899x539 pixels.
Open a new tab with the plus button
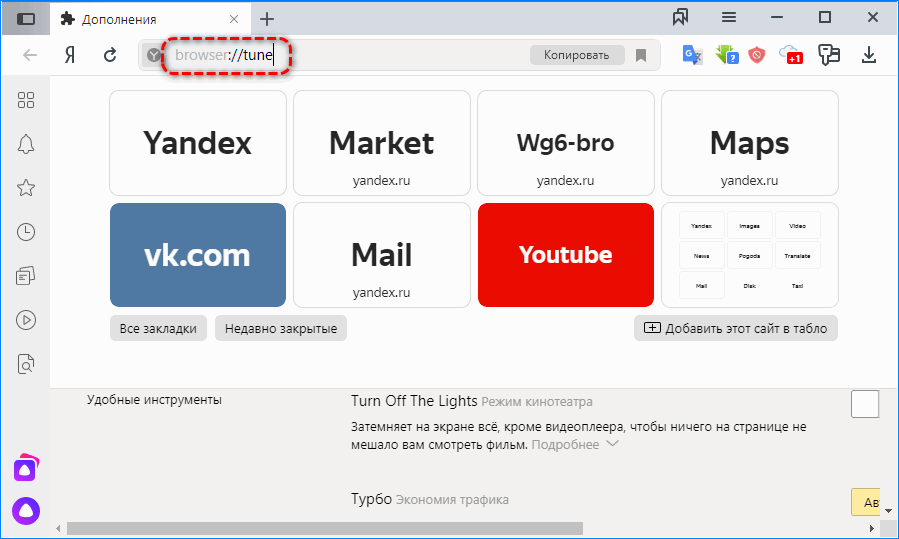tap(267, 19)
